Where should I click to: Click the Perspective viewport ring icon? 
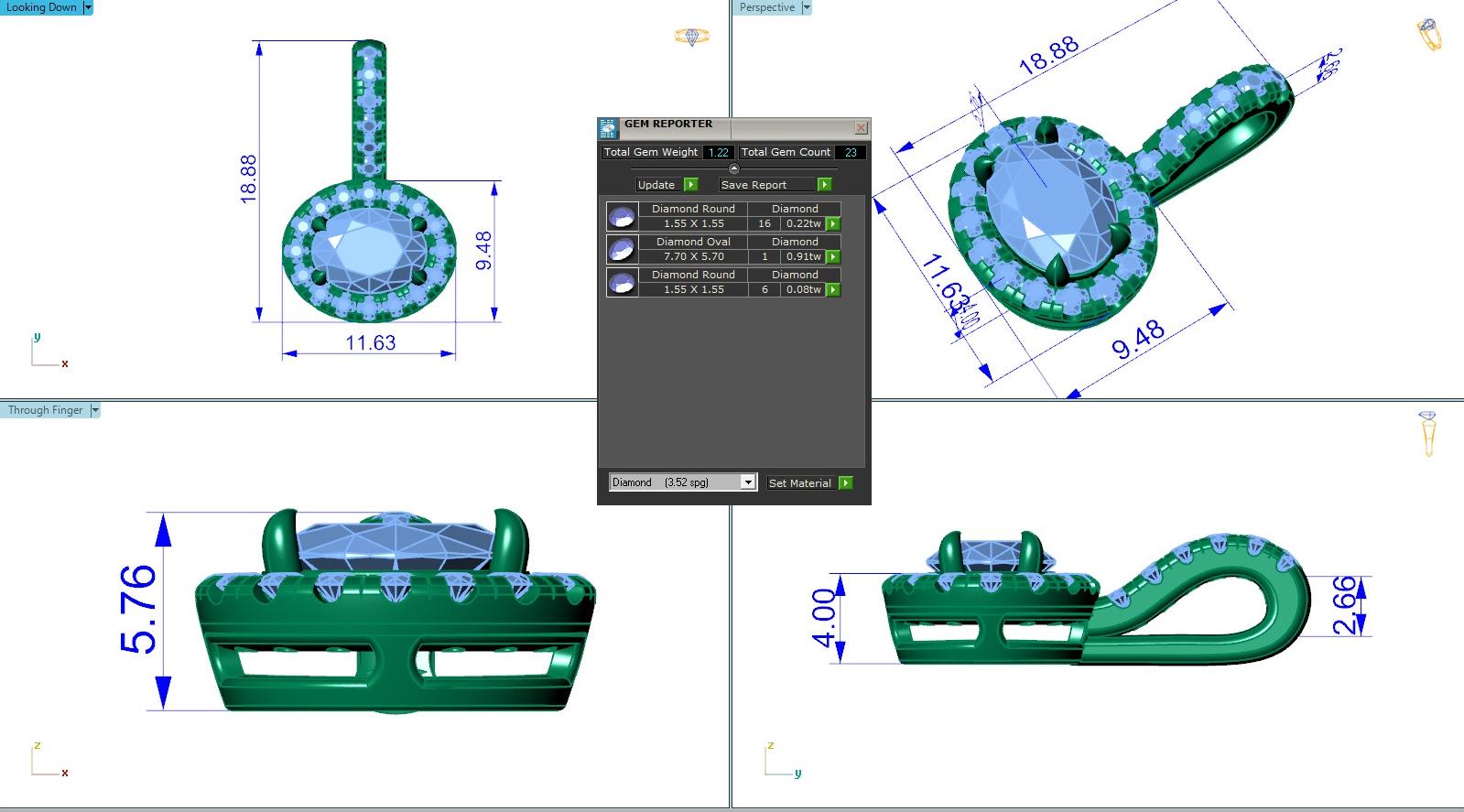1428,35
